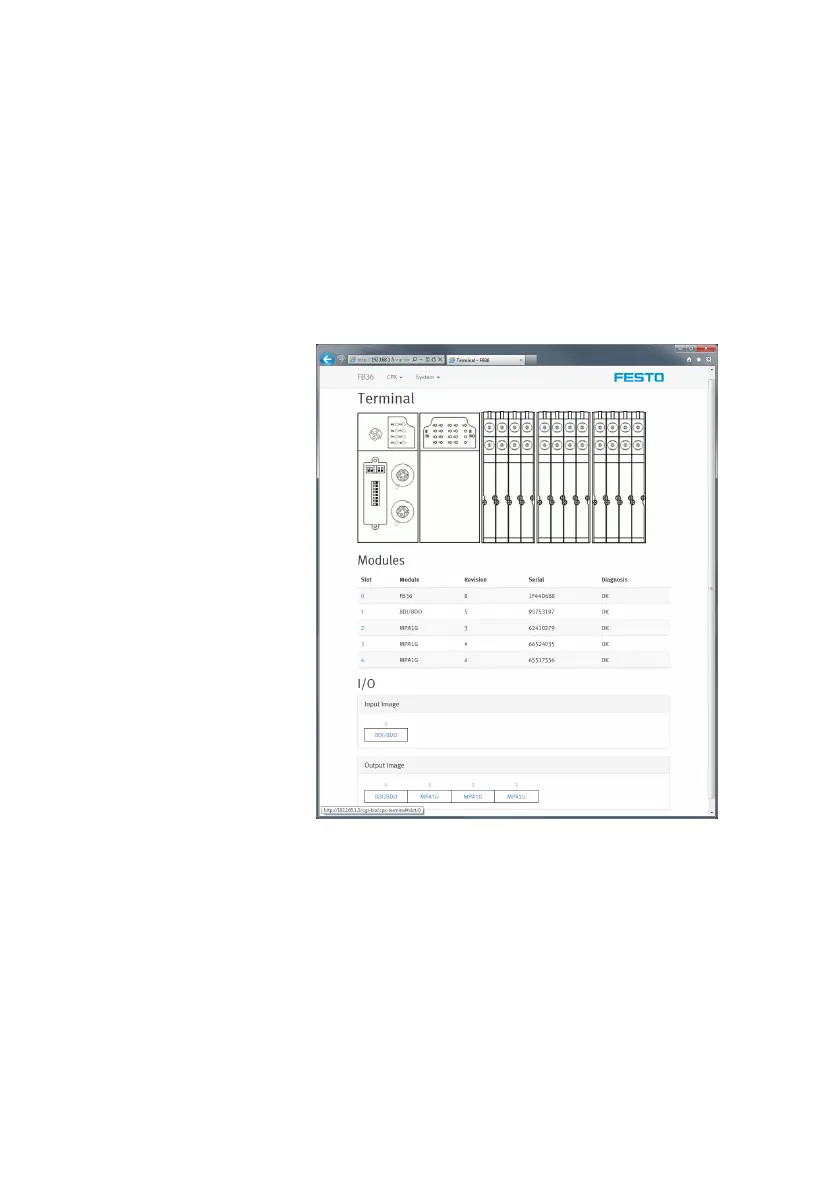Open the slot 3 link in the Modules table
Image resolution: width=839 pixels, height=1190 pixels.
pyautogui.click(x=363, y=644)
